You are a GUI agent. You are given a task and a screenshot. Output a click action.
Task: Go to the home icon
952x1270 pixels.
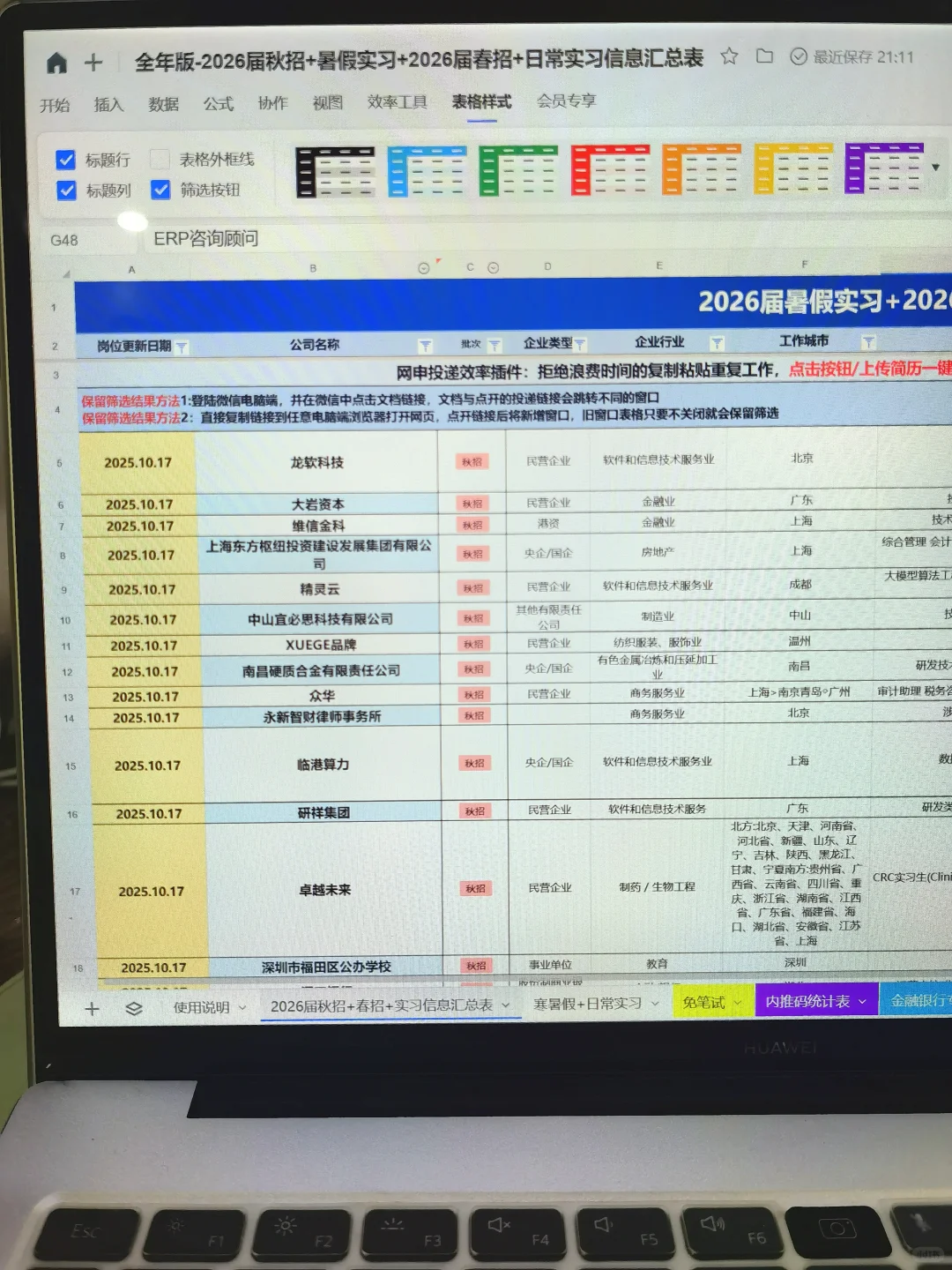coord(56,63)
